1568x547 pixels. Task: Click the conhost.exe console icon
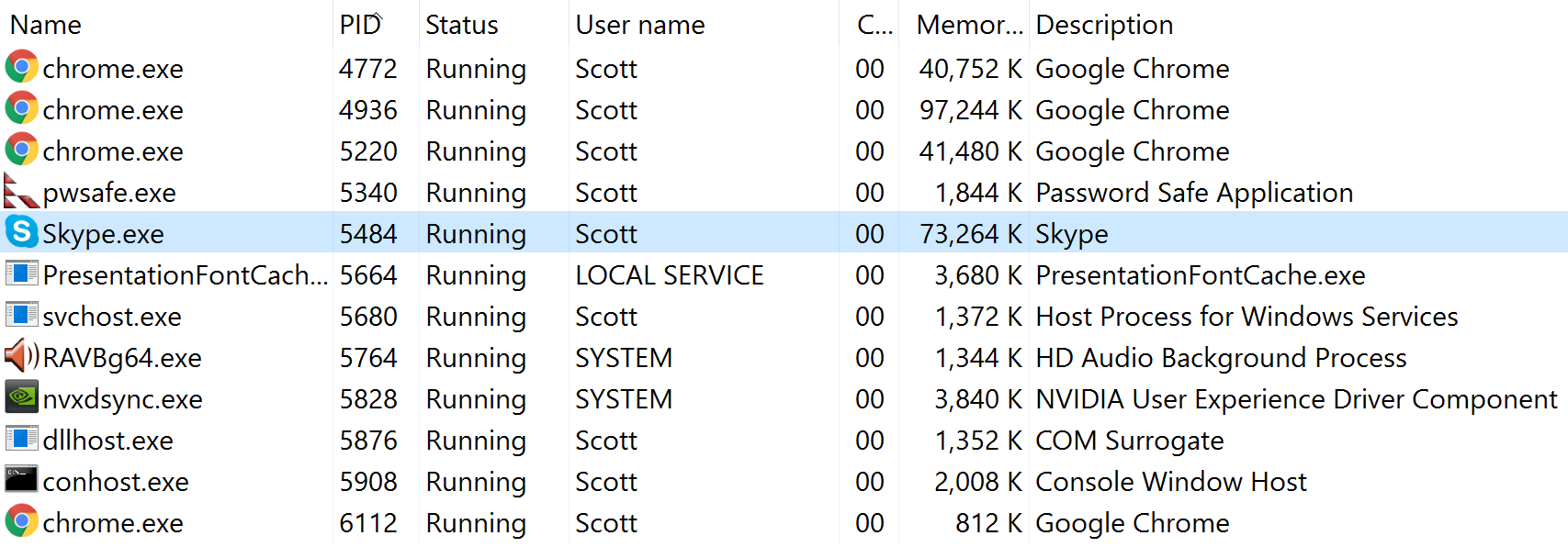(21, 479)
